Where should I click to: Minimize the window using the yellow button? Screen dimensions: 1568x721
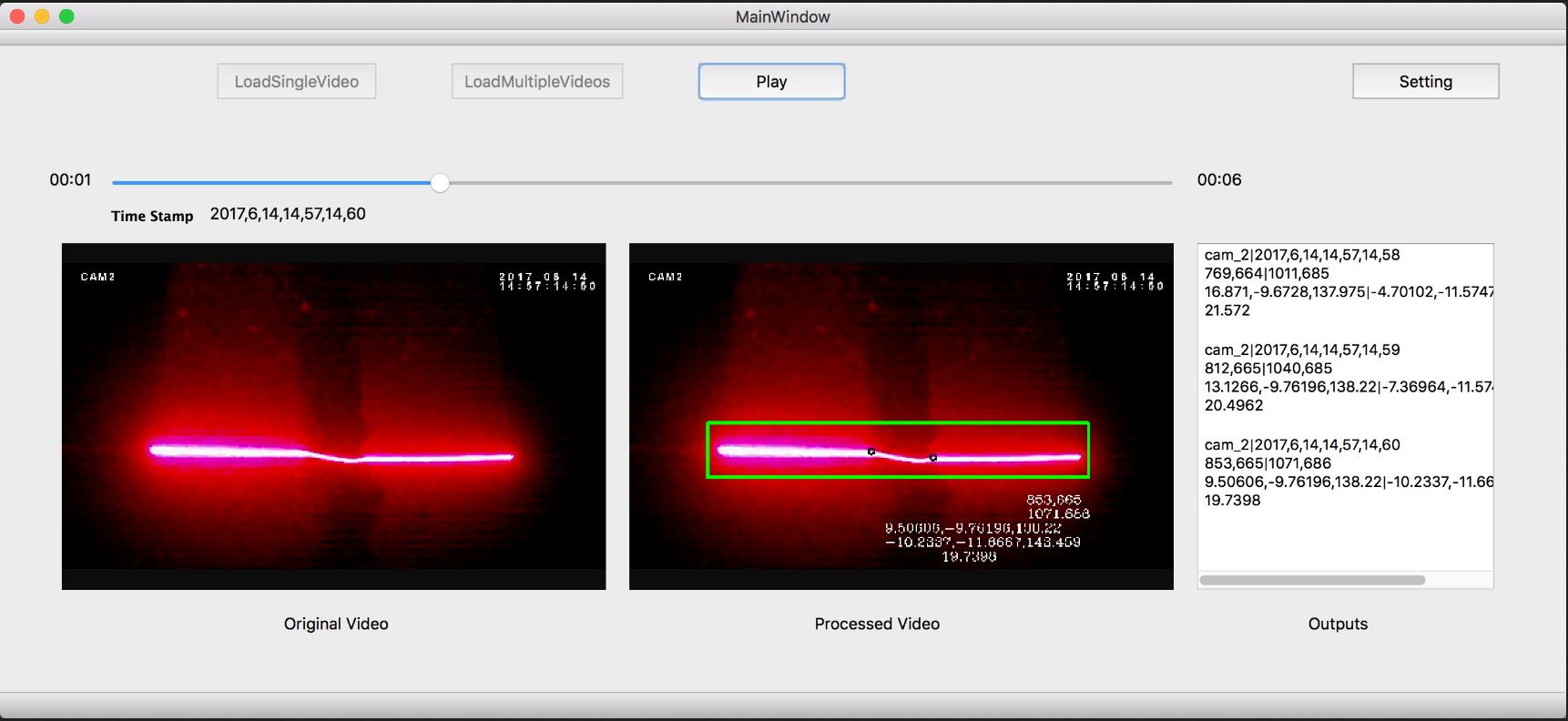(x=42, y=16)
